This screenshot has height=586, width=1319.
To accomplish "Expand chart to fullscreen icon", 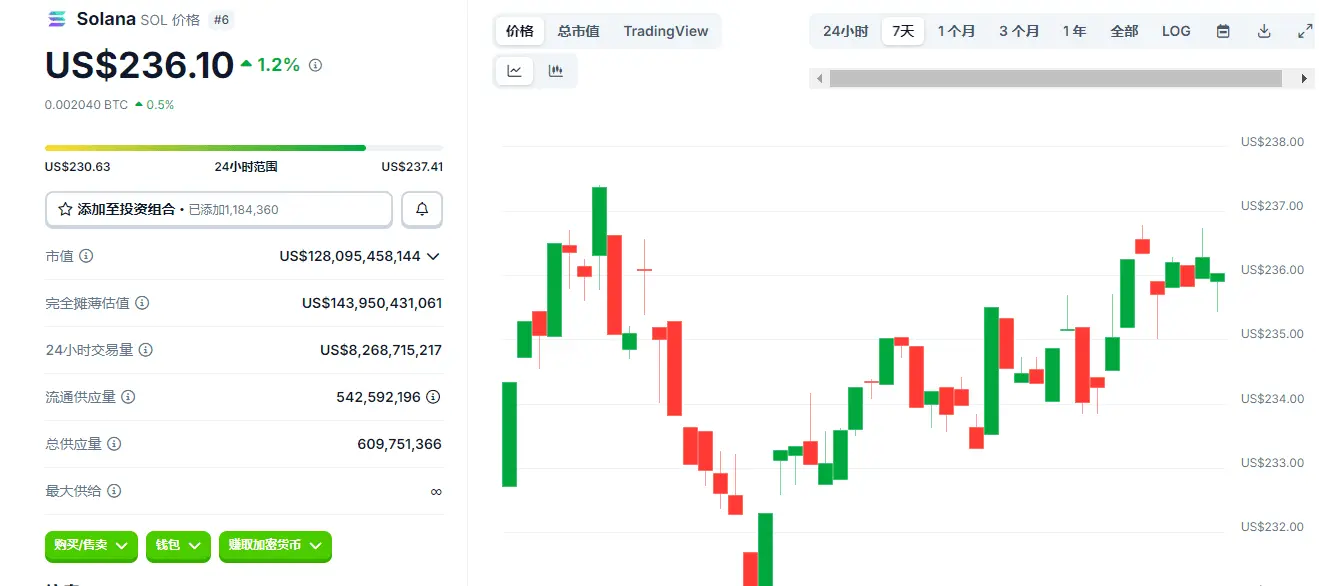I will pos(1305,31).
